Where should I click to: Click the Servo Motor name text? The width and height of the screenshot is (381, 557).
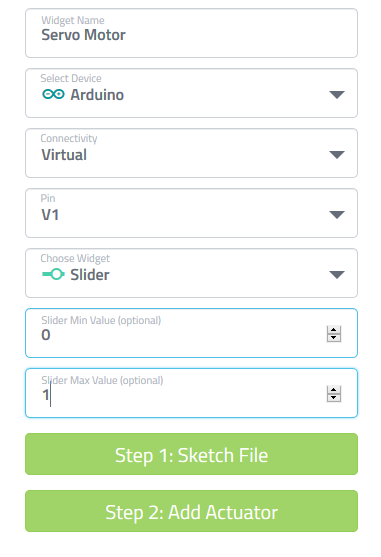83,35
